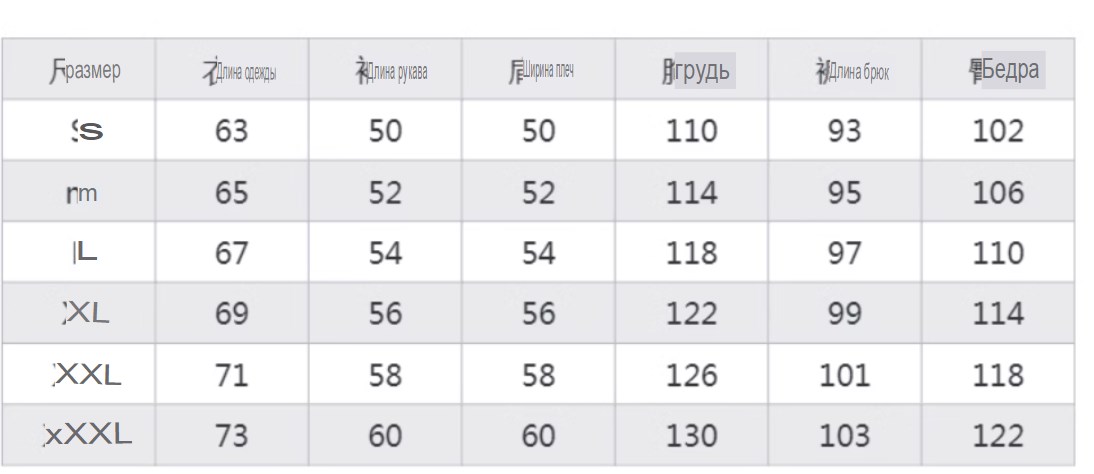Click the размер column header
This screenshot has height=474, width=1094.
pos(84,71)
